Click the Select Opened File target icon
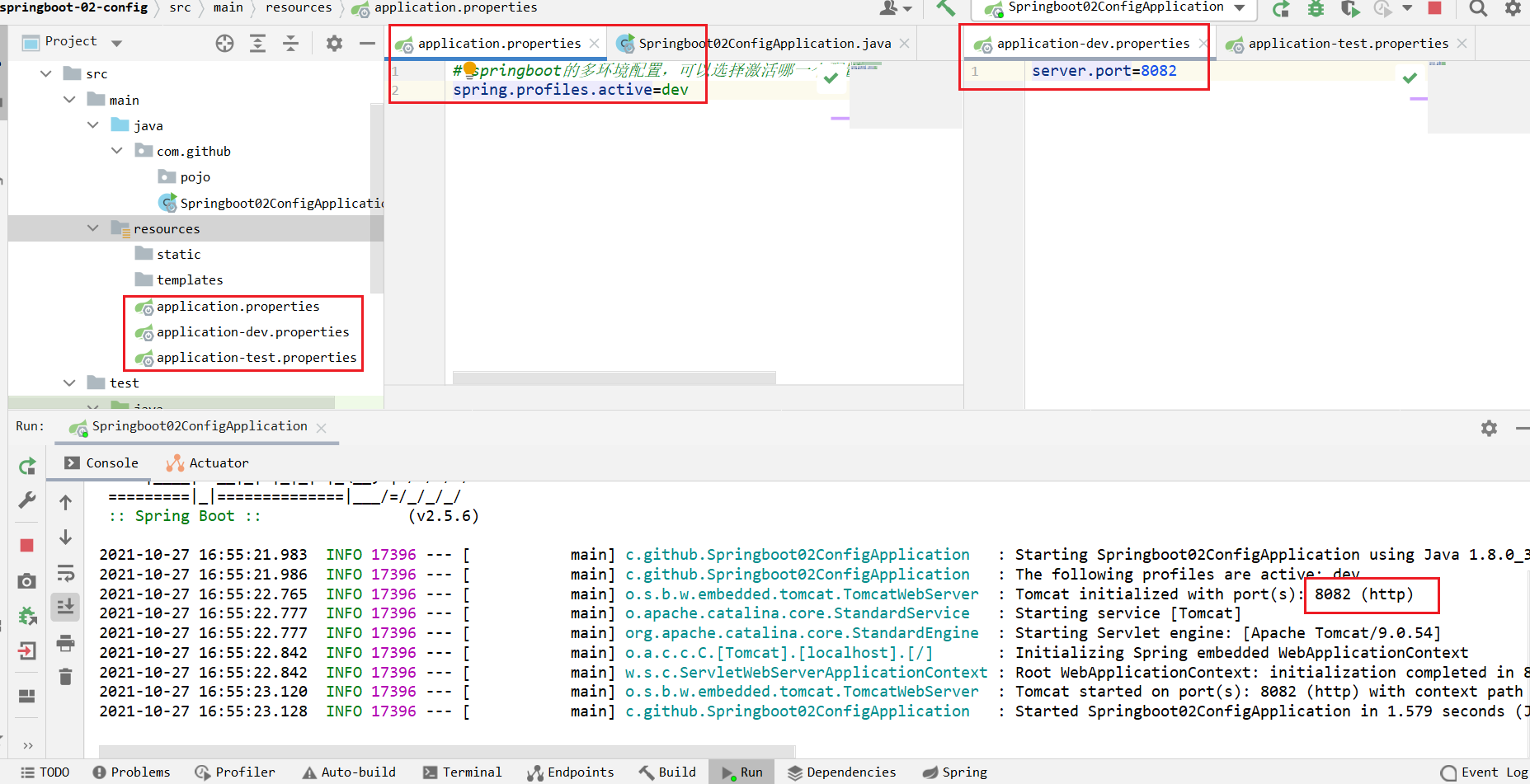This screenshot has height=784, width=1530. [x=224, y=44]
